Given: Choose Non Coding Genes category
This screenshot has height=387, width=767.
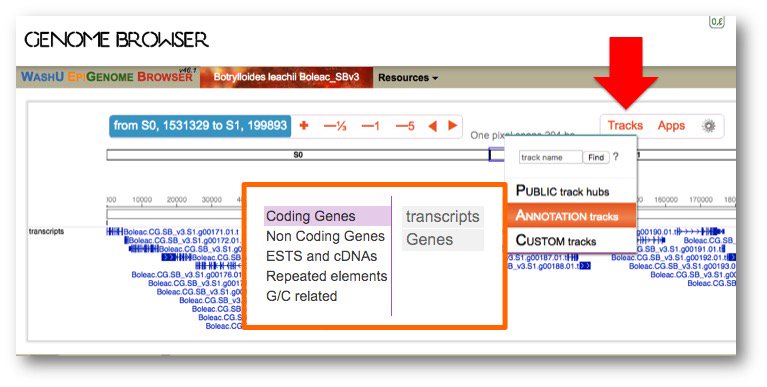Looking at the screenshot, I should pos(325,236).
